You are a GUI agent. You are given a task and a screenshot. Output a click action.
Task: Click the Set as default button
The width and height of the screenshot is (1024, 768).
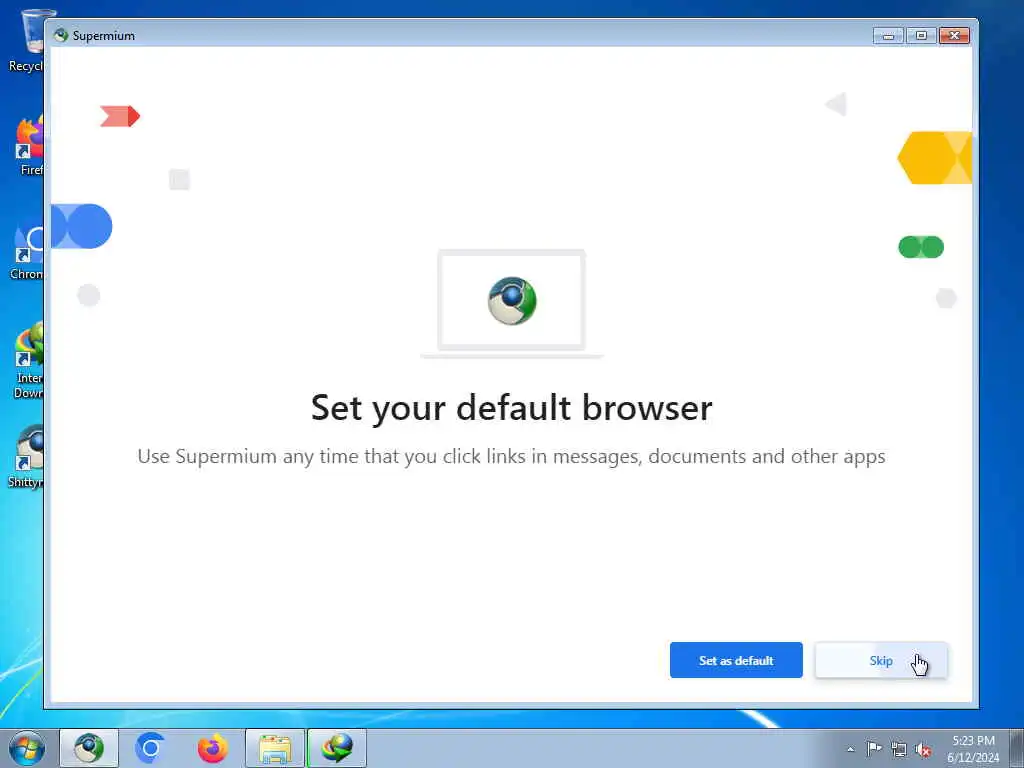pyautogui.click(x=736, y=660)
